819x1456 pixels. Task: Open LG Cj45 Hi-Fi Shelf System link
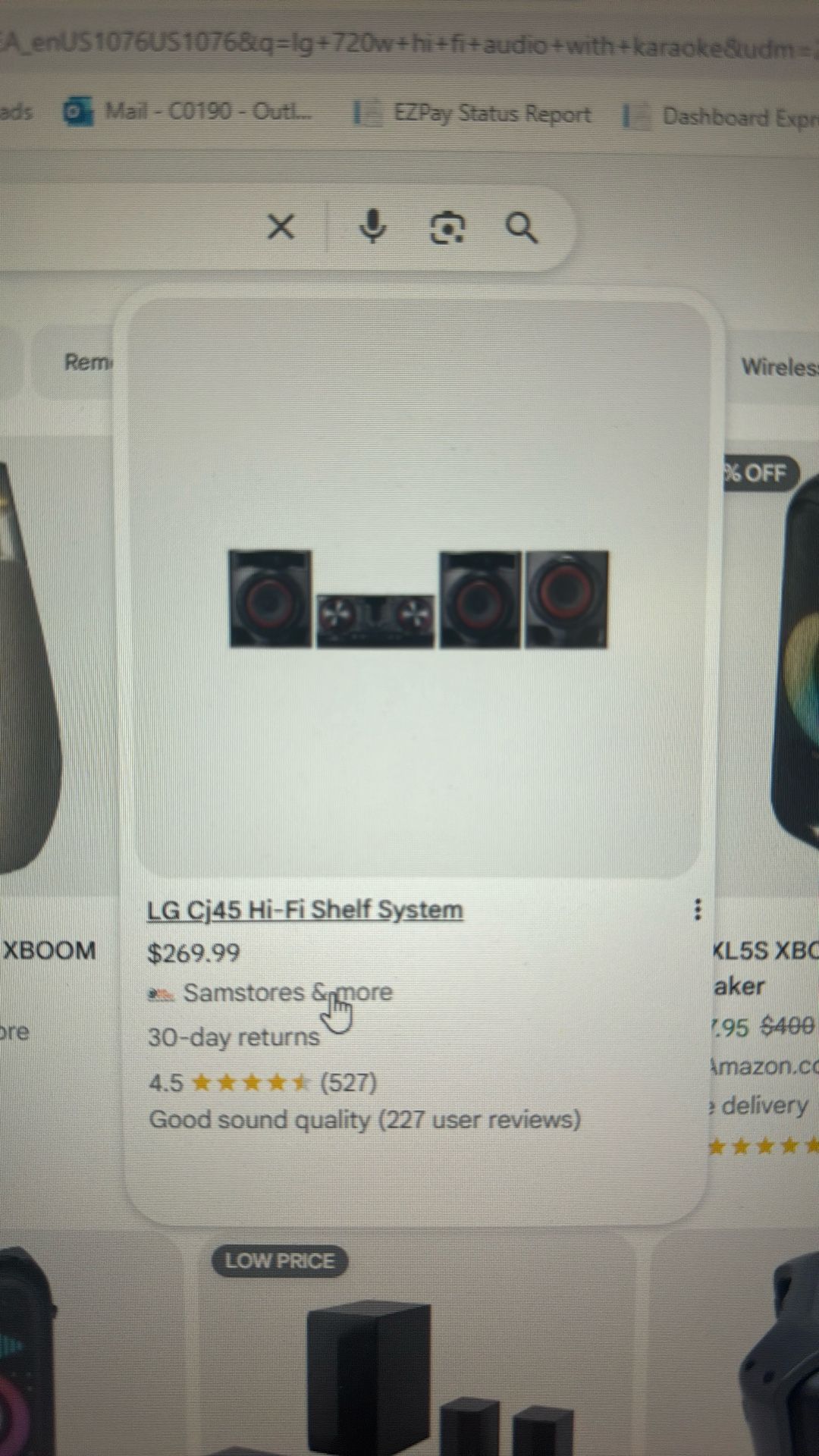click(x=305, y=909)
